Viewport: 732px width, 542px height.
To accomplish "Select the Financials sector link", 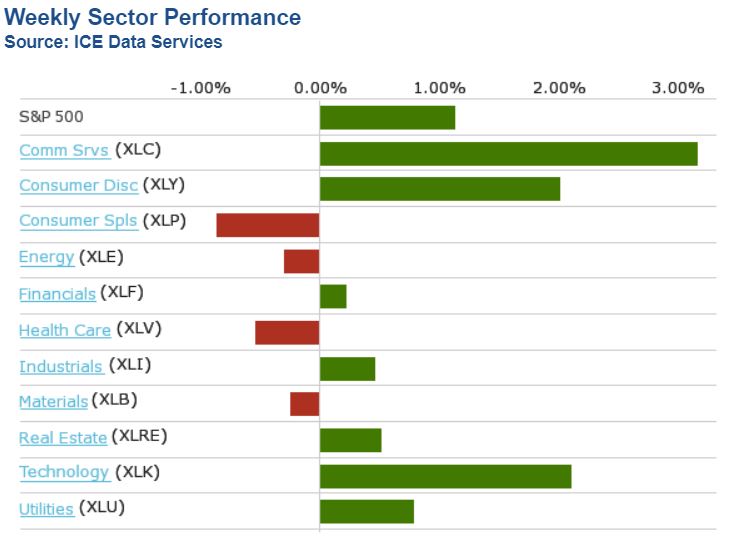I will [57, 293].
